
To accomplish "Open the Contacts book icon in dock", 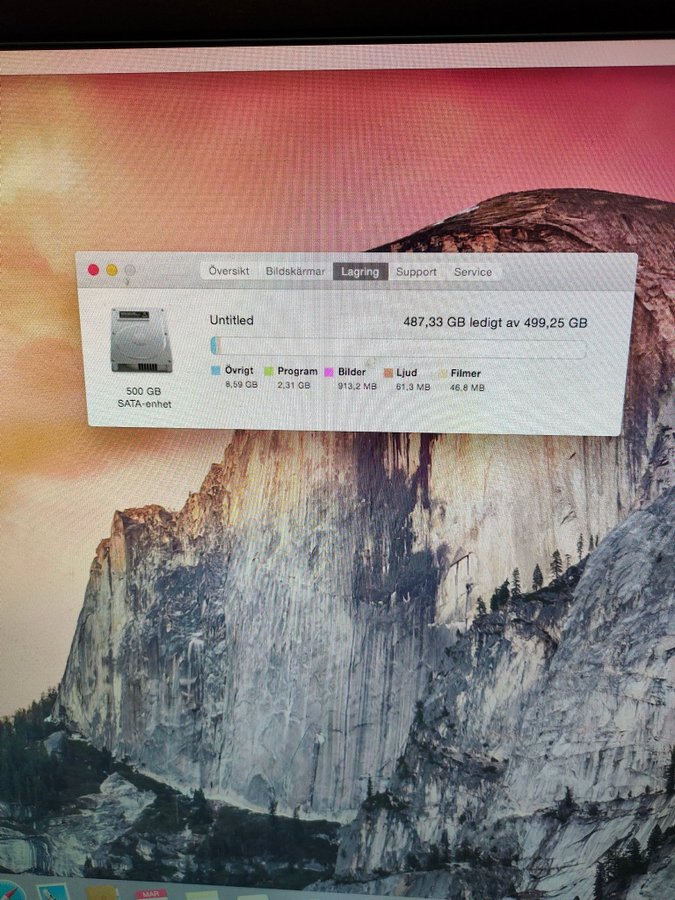I will tap(102, 893).
